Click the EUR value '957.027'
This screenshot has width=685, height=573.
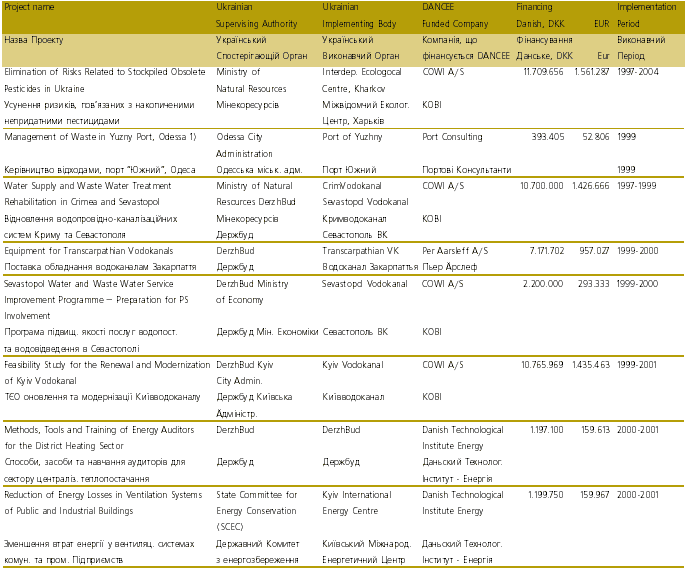(594, 251)
